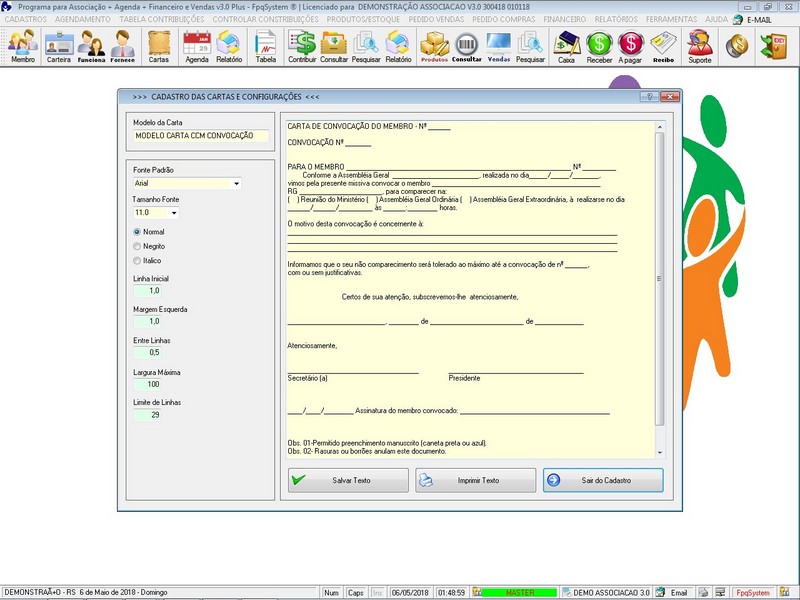Image resolution: width=800 pixels, height=600 pixels.
Task: Open the Membro toolbar icon
Action: coord(23,46)
